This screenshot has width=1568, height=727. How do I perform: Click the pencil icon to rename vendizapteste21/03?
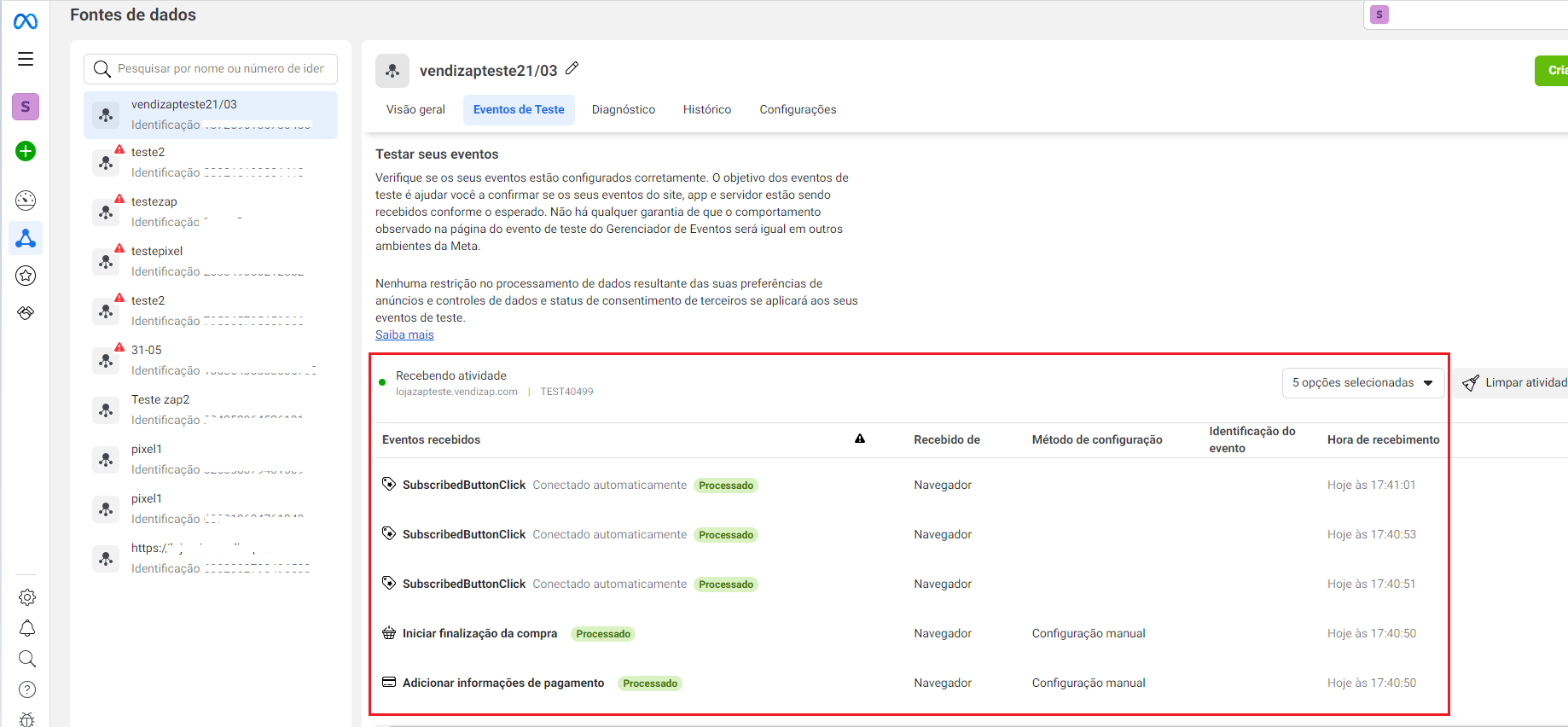click(x=572, y=68)
